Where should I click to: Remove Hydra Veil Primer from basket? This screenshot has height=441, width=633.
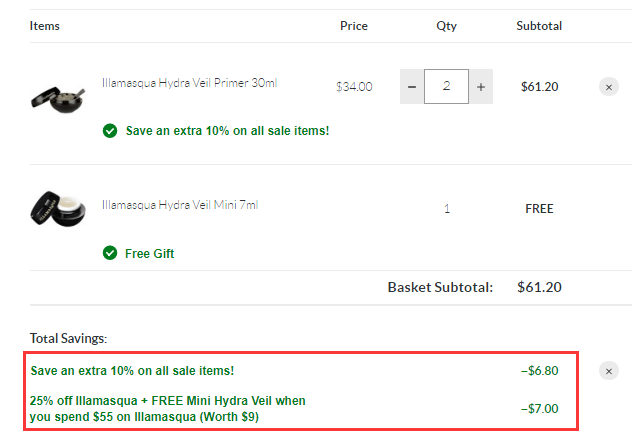click(x=609, y=87)
